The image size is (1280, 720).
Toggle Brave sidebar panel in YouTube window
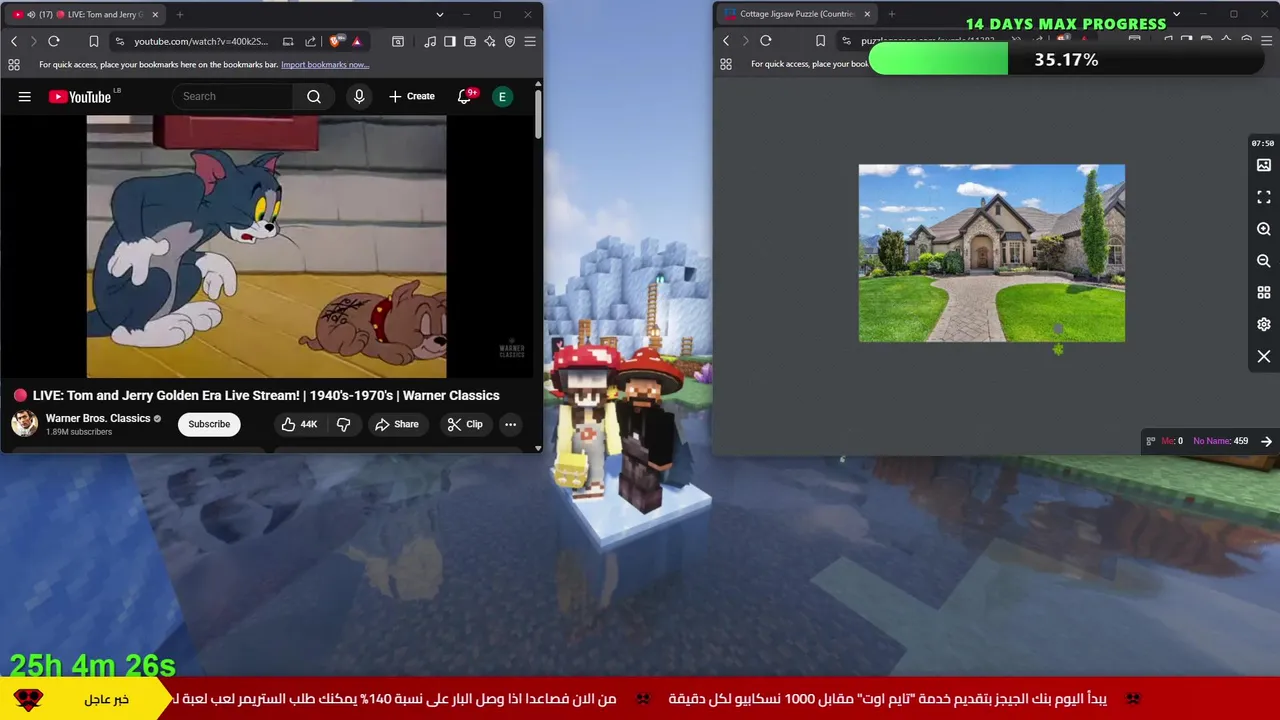coord(450,41)
